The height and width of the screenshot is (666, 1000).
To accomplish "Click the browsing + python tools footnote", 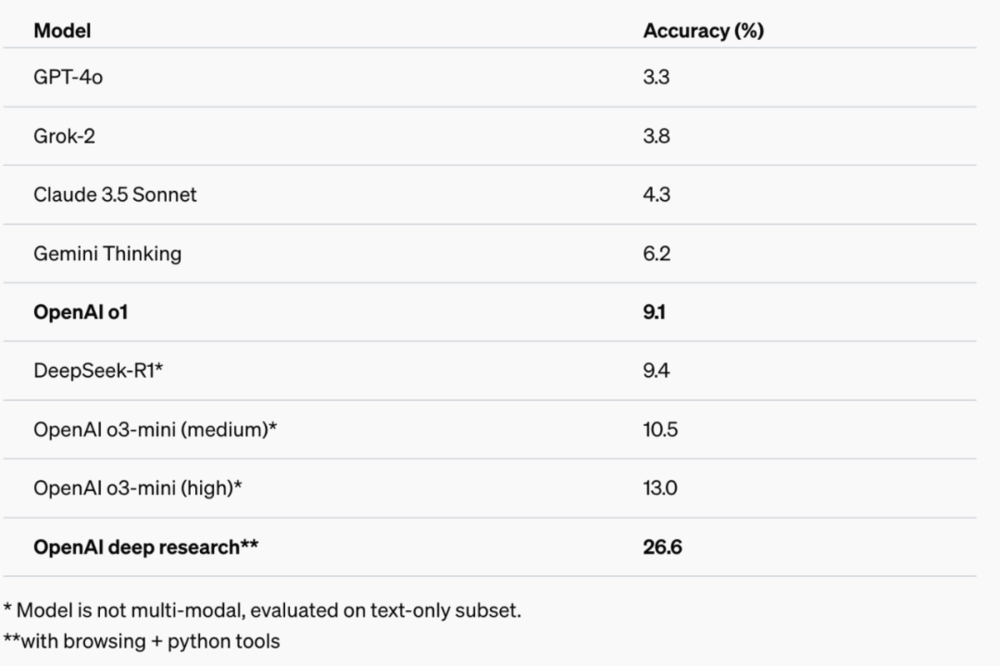I will click(141, 641).
